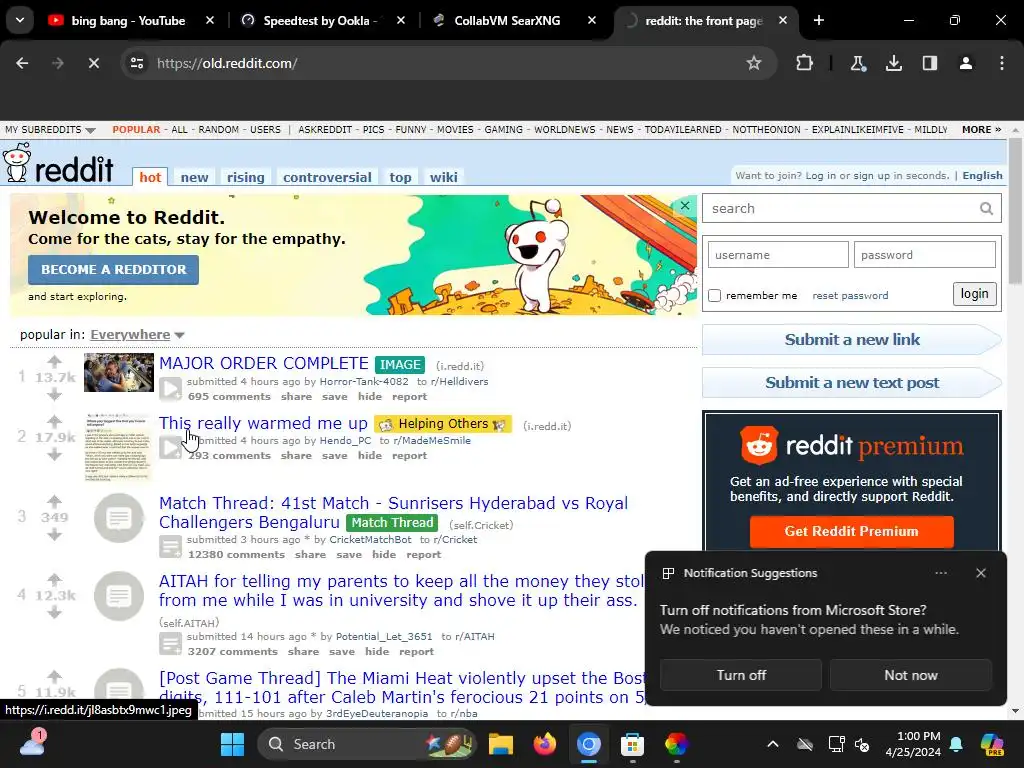Open the r/Helldivers subreddit link
This screenshot has width=1024, height=768.
460,381
